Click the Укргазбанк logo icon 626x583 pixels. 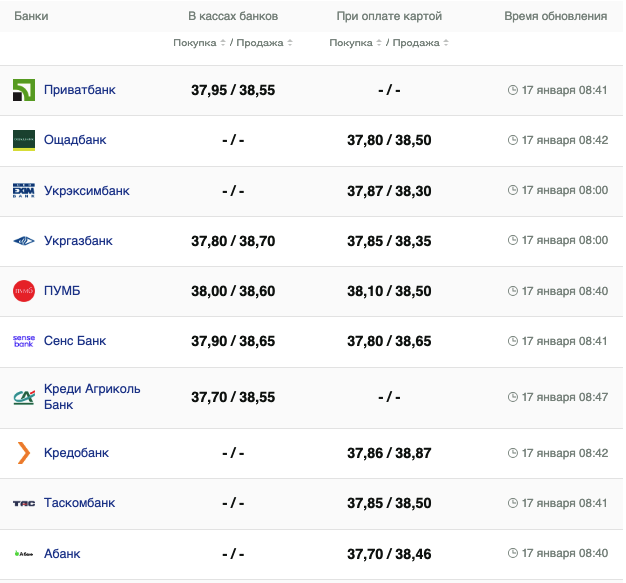(x=24, y=241)
